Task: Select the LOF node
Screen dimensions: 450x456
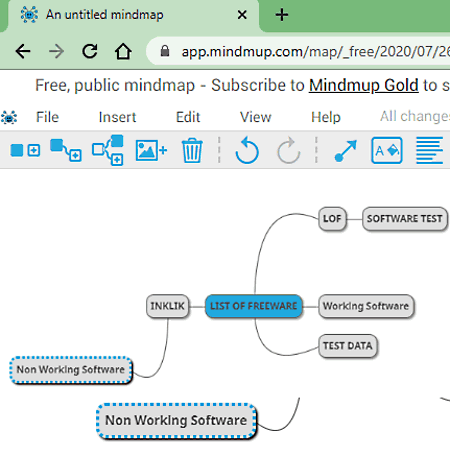Action: pyautogui.click(x=332, y=219)
